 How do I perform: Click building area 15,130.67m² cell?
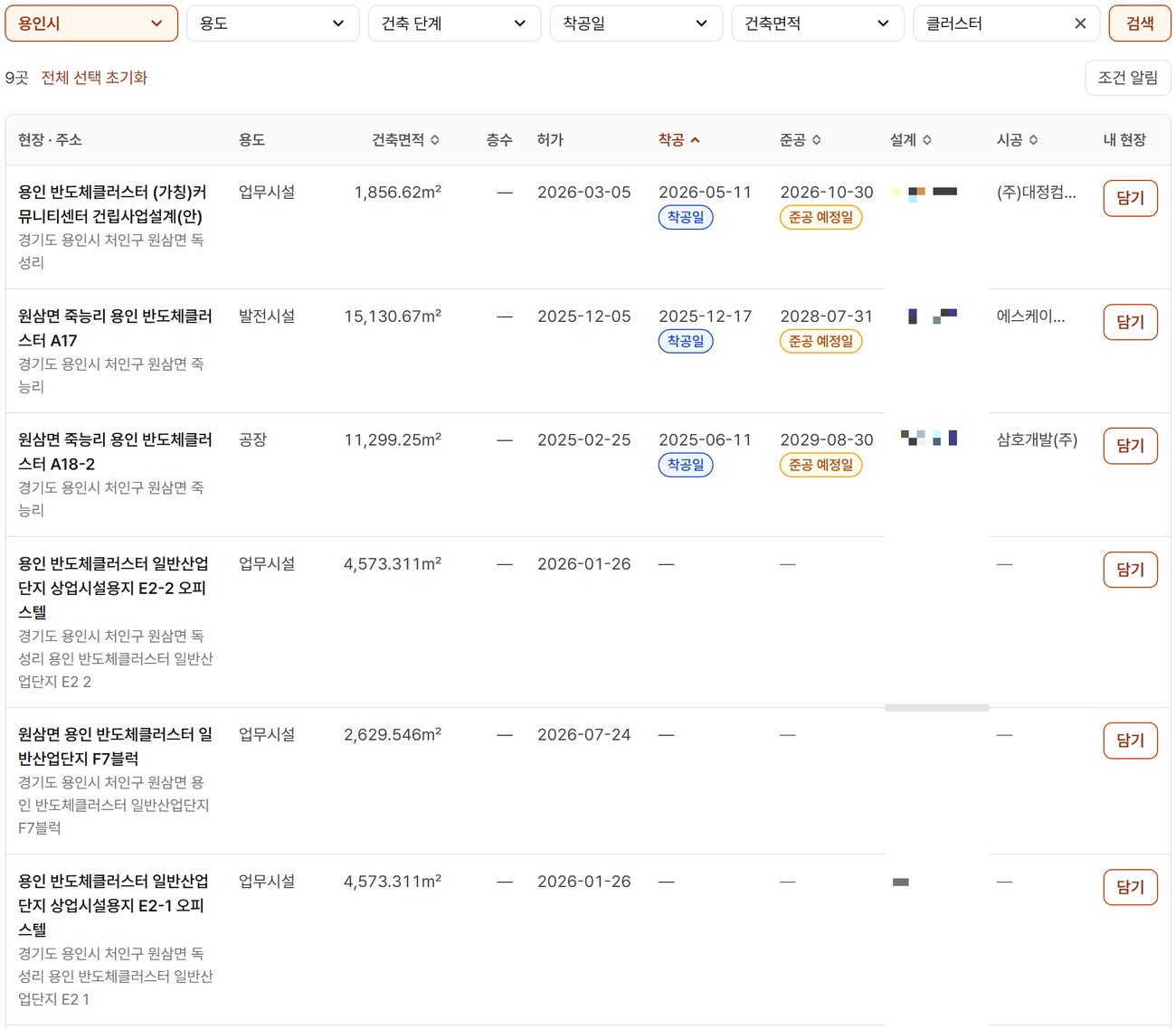tap(393, 316)
